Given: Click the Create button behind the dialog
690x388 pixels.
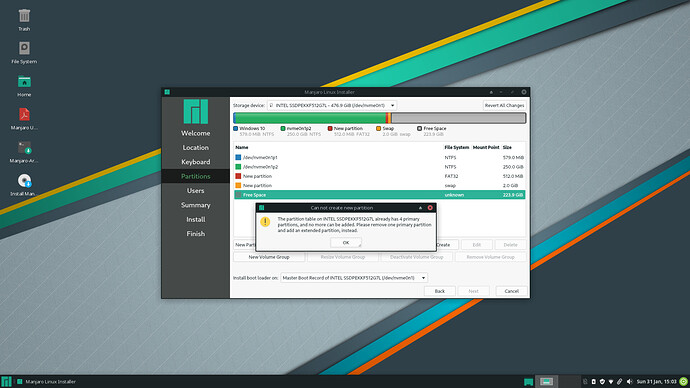Looking at the screenshot, I should 447,245.
